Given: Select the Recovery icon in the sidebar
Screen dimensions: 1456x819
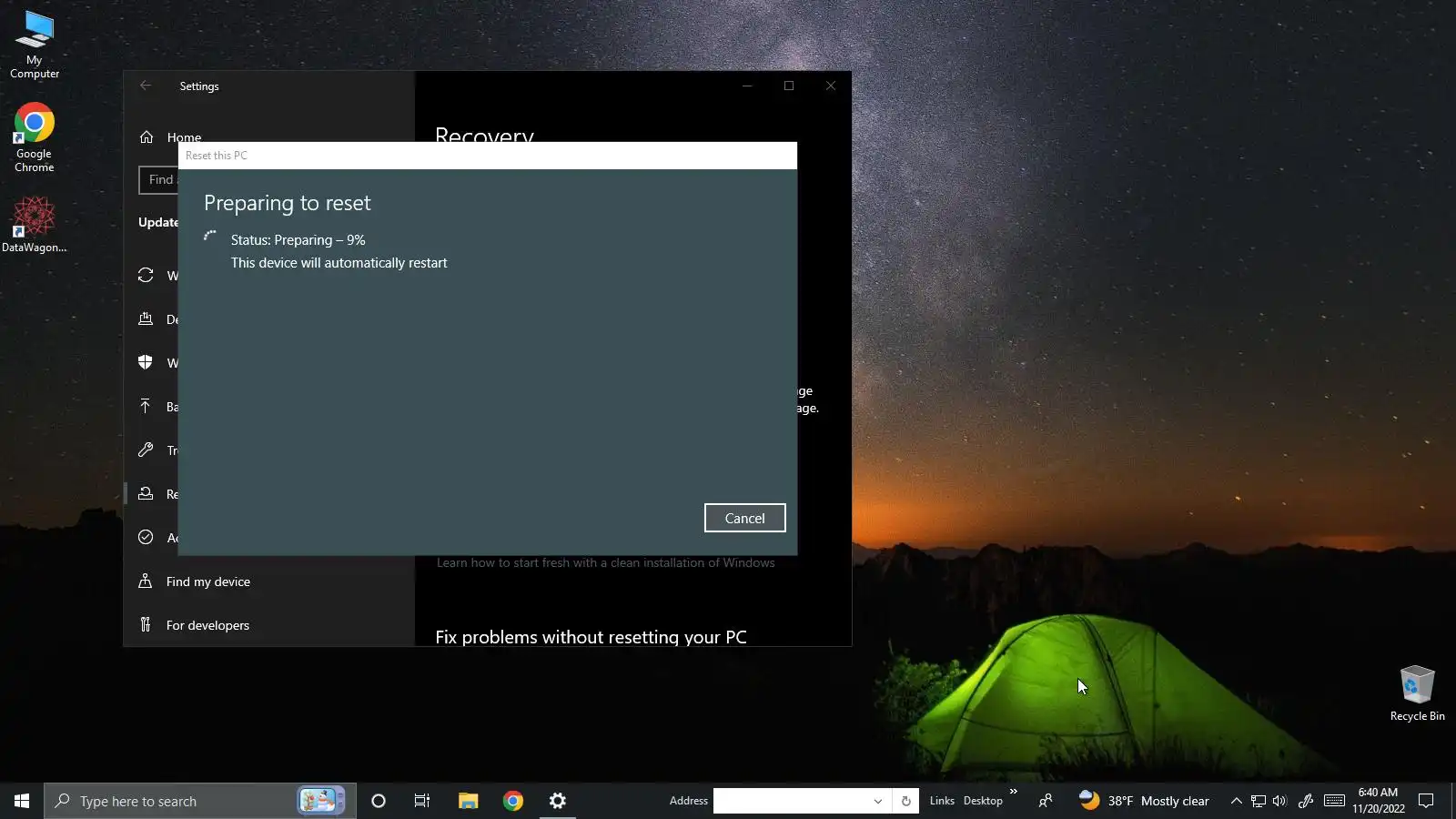Looking at the screenshot, I should click(146, 493).
